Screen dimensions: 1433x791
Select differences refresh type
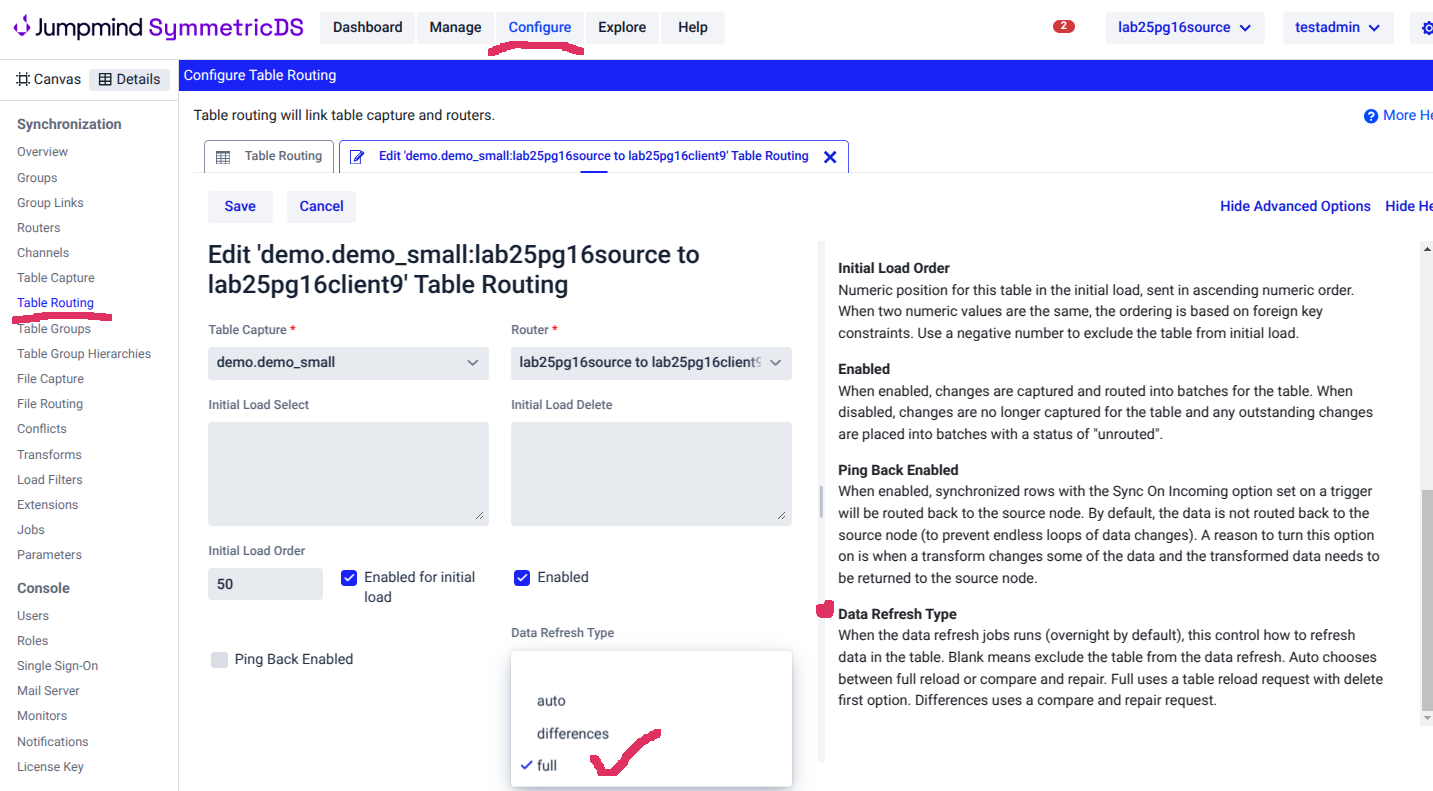(x=651, y=734)
